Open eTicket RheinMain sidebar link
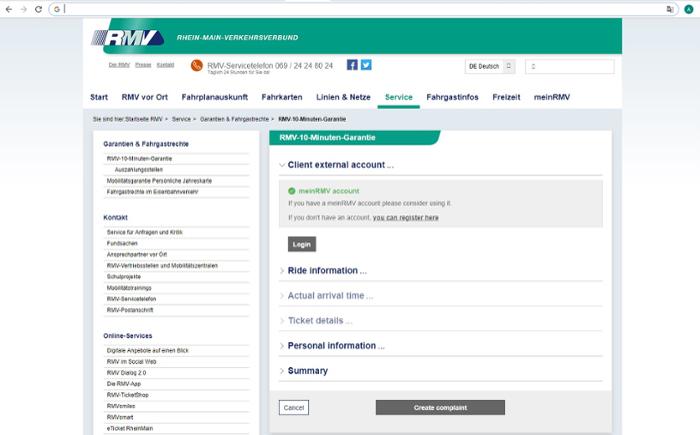 tap(130, 428)
